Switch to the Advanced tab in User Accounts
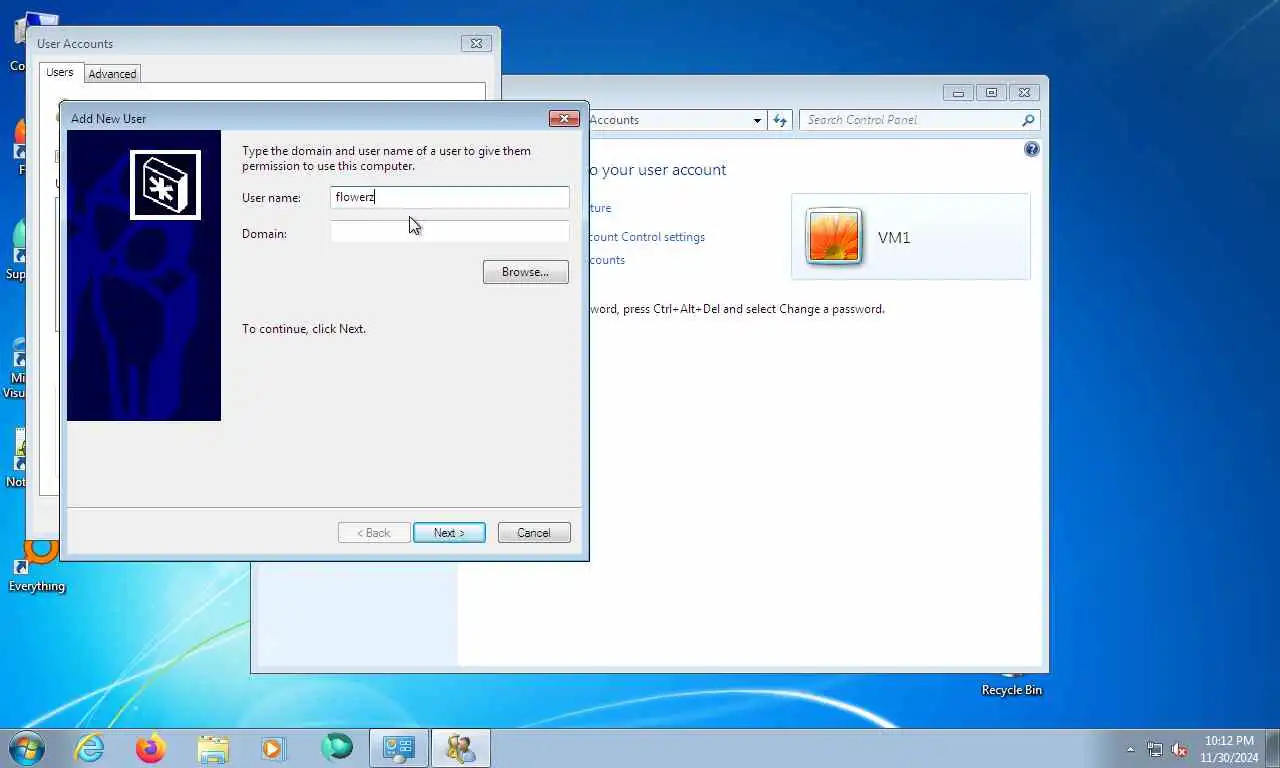Image resolution: width=1280 pixels, height=768 pixels. pyautogui.click(x=112, y=74)
